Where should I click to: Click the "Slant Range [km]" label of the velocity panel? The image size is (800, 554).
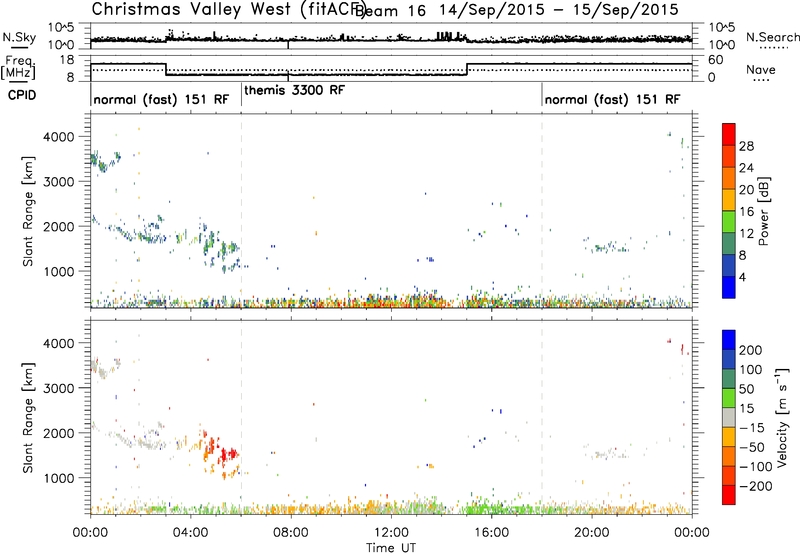point(28,418)
